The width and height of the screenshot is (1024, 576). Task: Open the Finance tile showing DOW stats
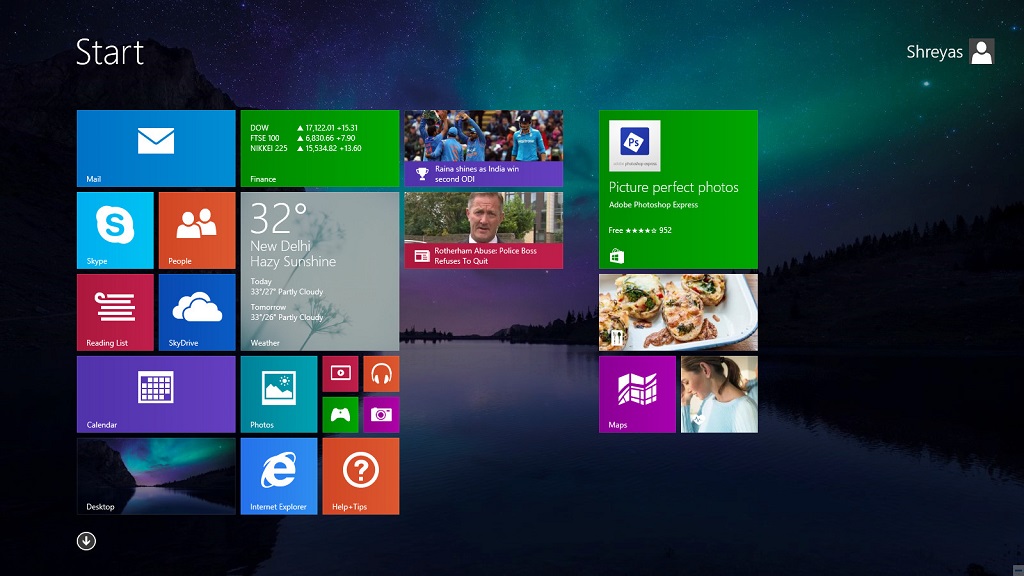point(319,147)
